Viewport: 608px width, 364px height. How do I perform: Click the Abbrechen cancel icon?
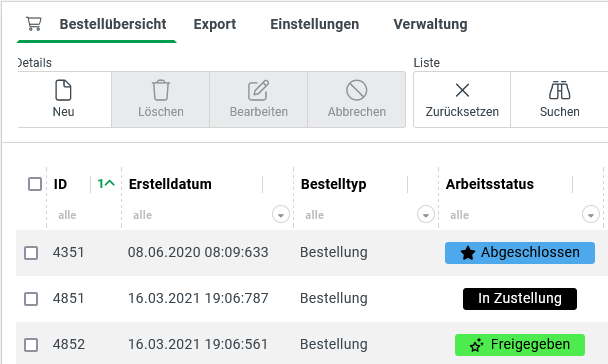point(356,90)
